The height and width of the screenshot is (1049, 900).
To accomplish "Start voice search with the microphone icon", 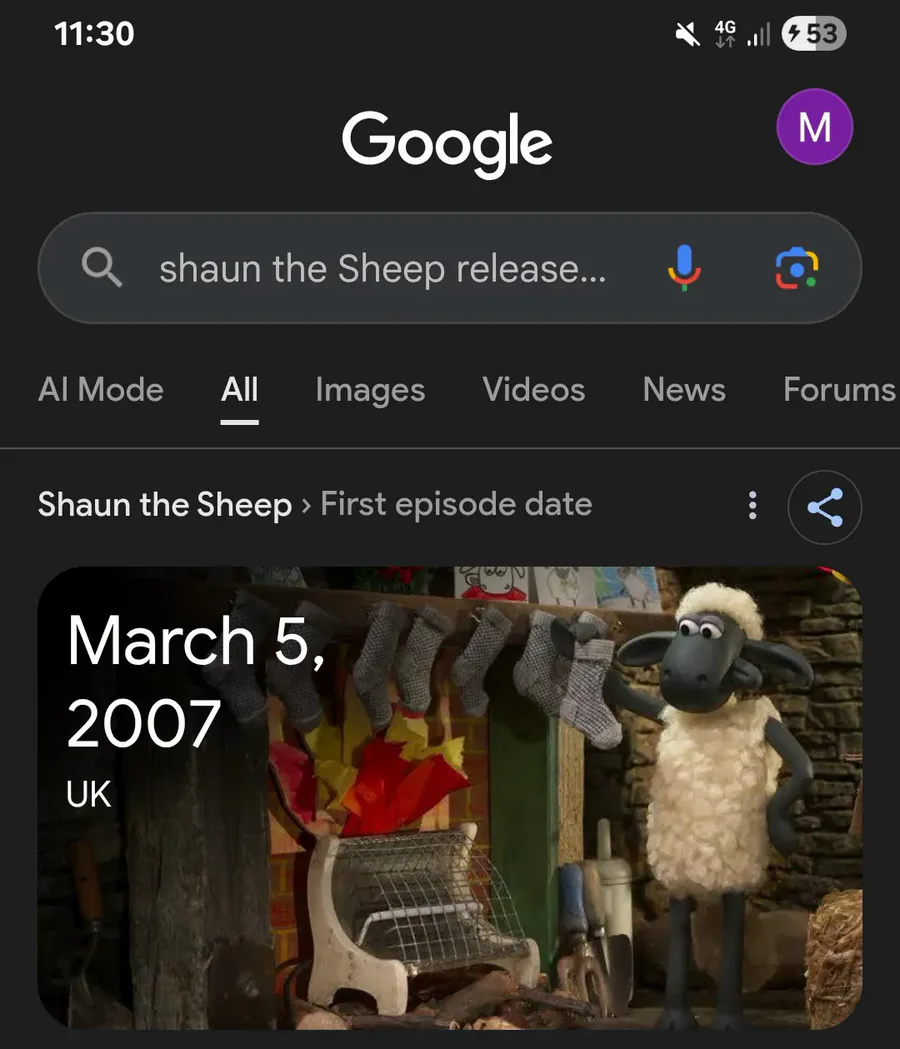I will 684,268.
